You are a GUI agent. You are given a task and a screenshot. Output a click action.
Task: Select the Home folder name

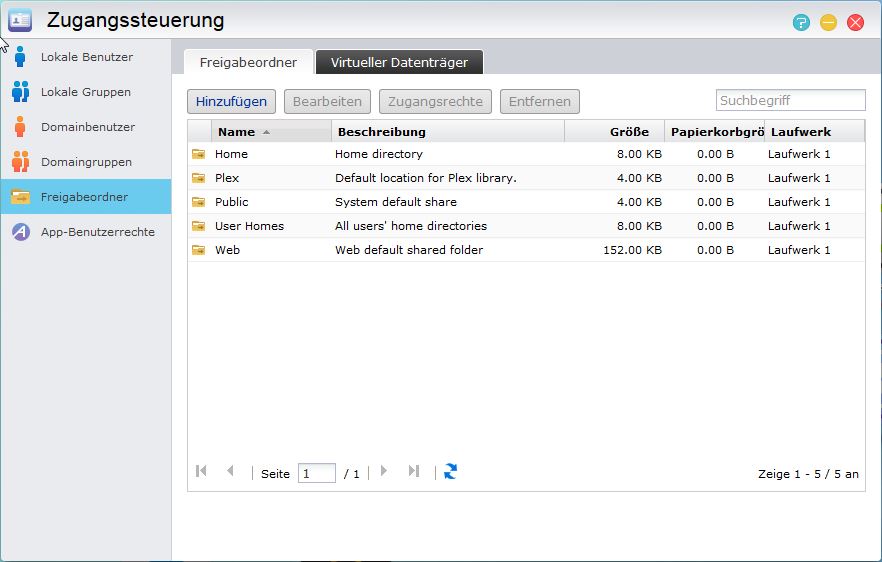pos(231,154)
